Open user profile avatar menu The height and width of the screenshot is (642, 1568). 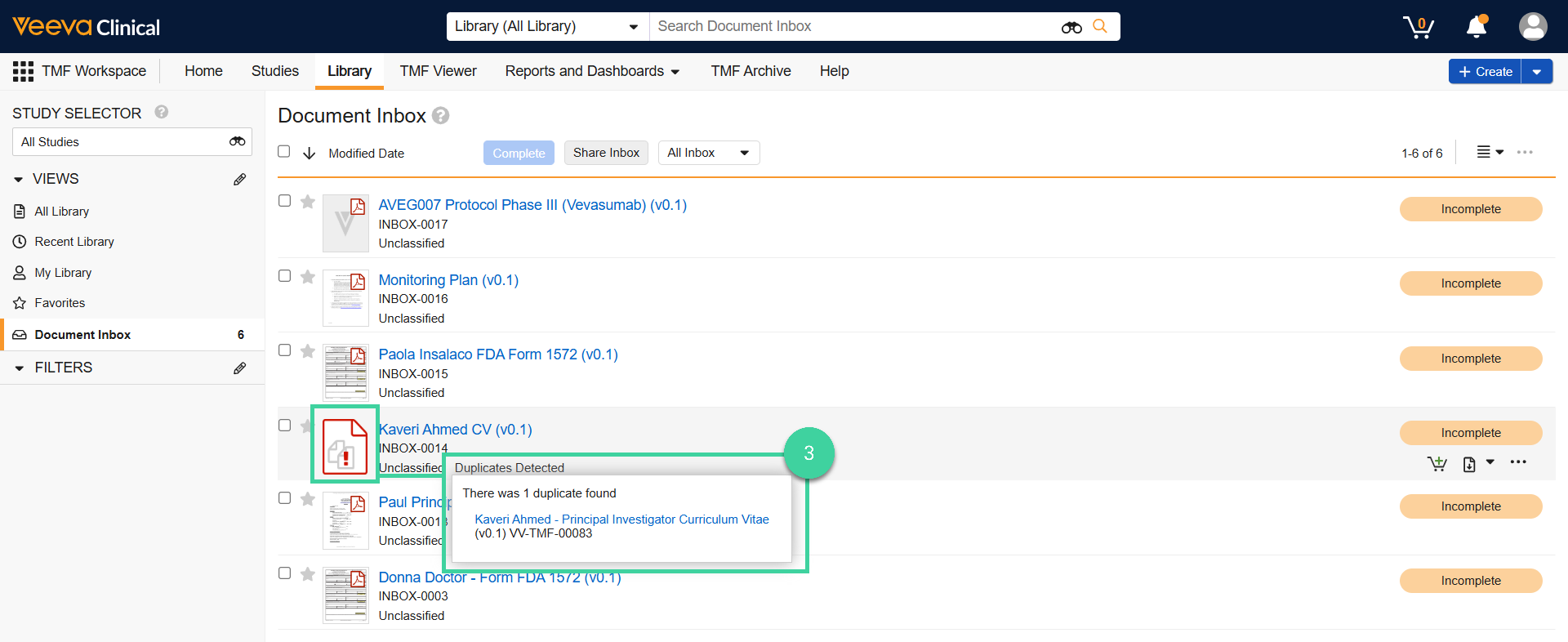coord(1533,26)
